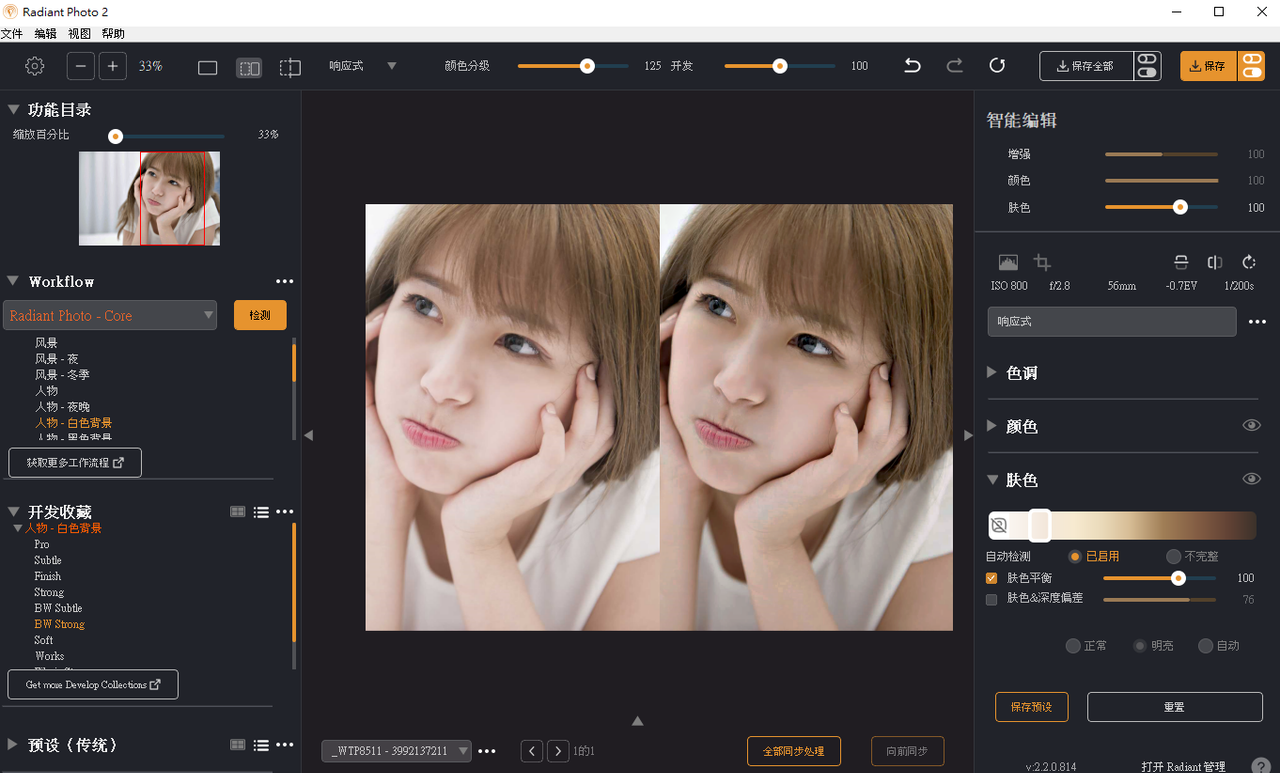The width and height of the screenshot is (1280, 773).
Task: Open 预设（传统）more options (three dots)
Action: coord(285,745)
